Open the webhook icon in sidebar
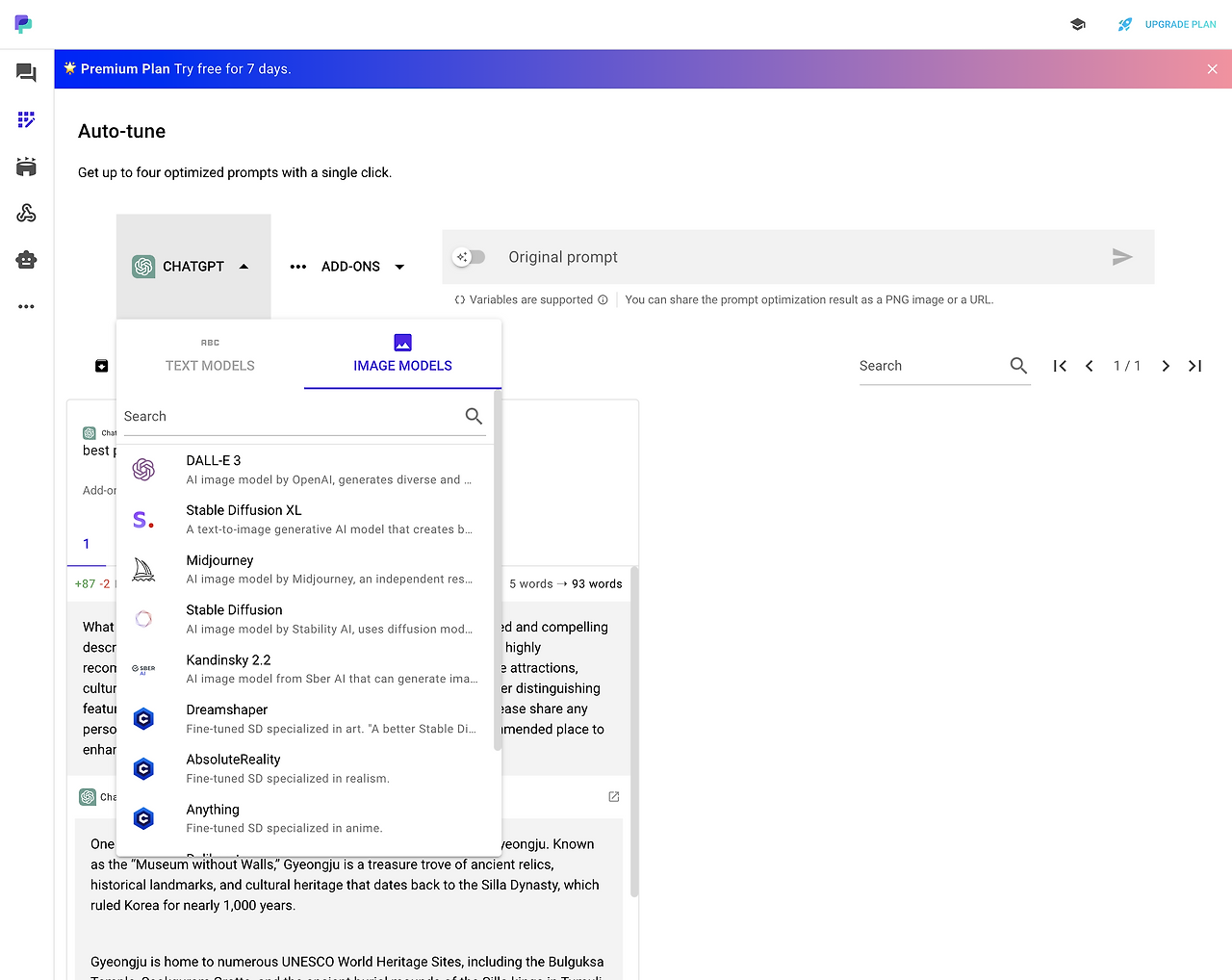 tap(26, 213)
